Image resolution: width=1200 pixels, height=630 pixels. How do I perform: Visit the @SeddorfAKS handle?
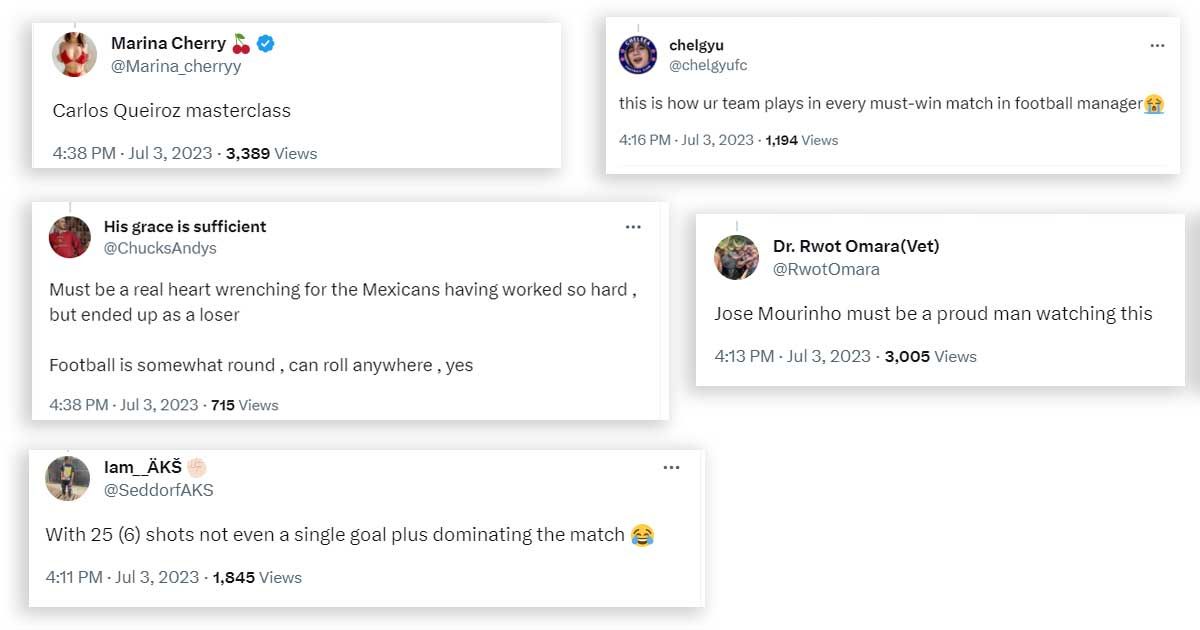[158, 490]
